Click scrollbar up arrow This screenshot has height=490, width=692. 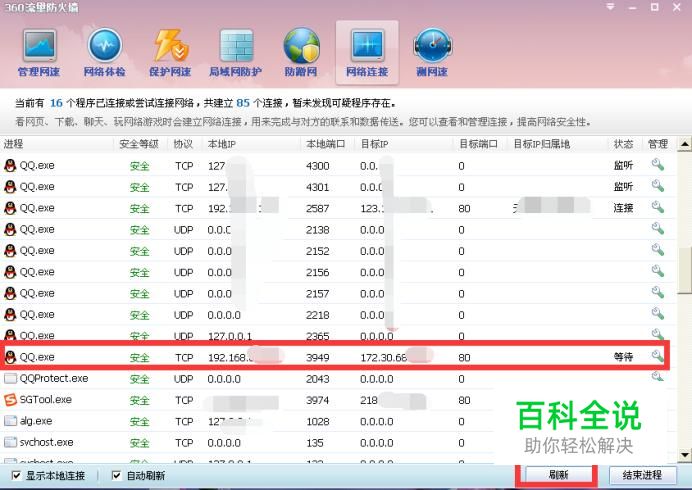click(x=684, y=144)
